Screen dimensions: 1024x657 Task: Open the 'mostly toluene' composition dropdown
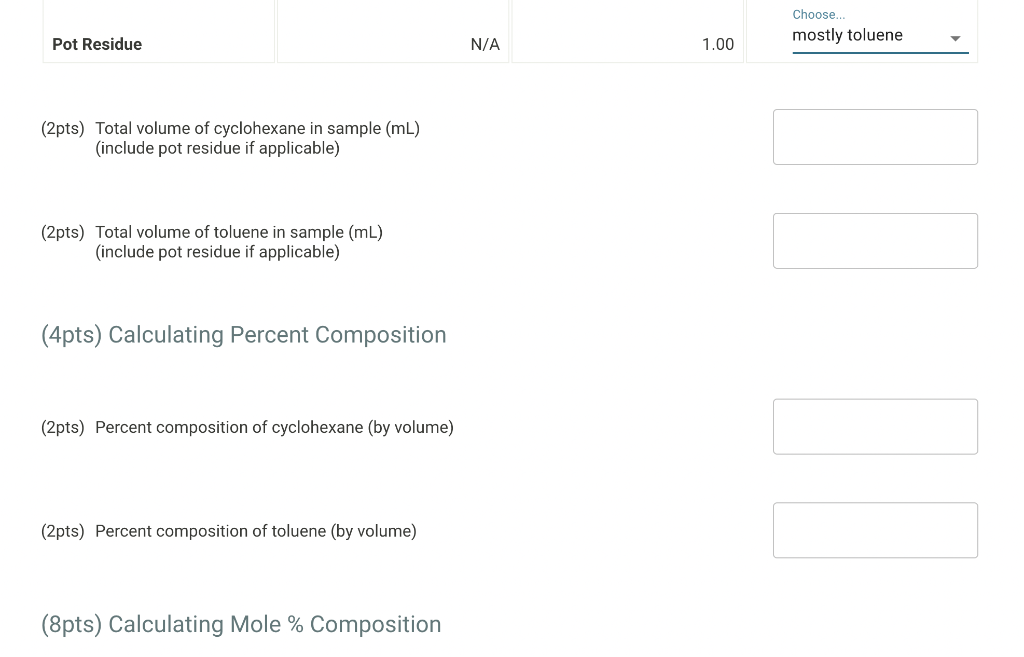pyautogui.click(x=868, y=36)
